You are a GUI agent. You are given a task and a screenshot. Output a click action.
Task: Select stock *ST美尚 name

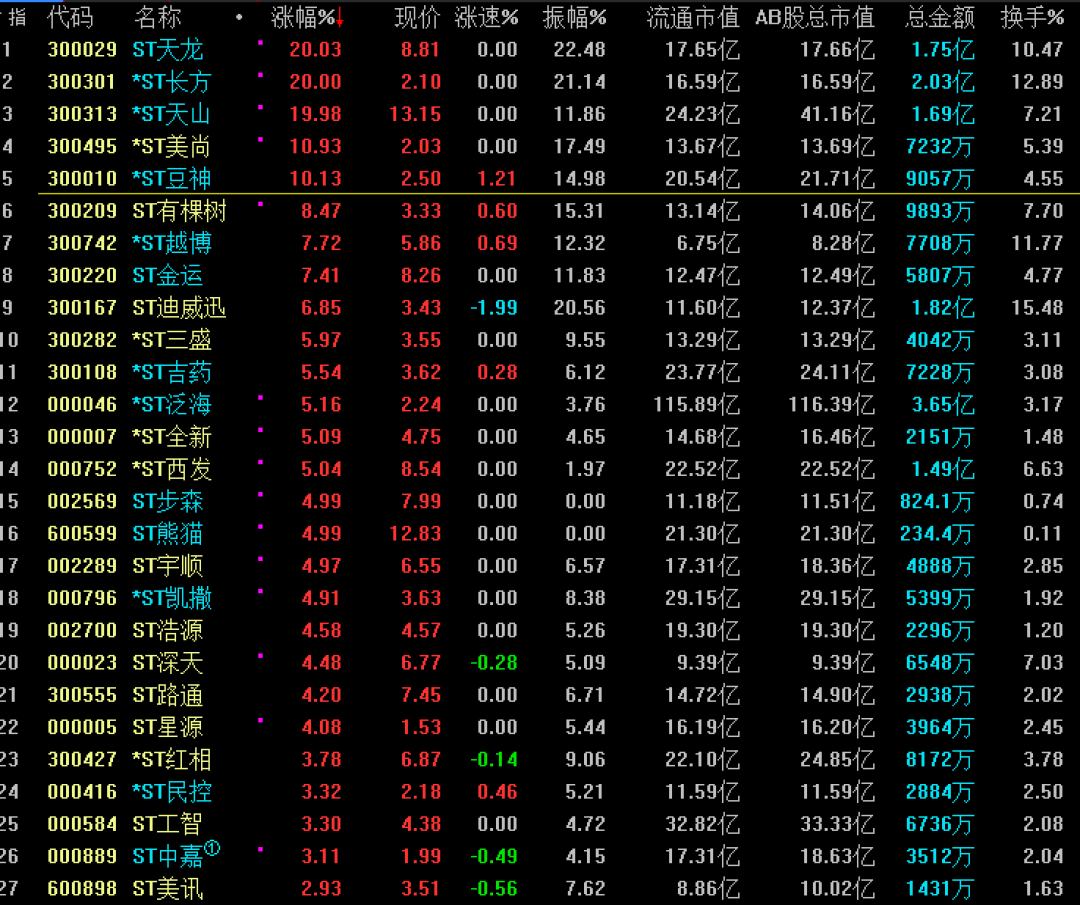(172, 147)
